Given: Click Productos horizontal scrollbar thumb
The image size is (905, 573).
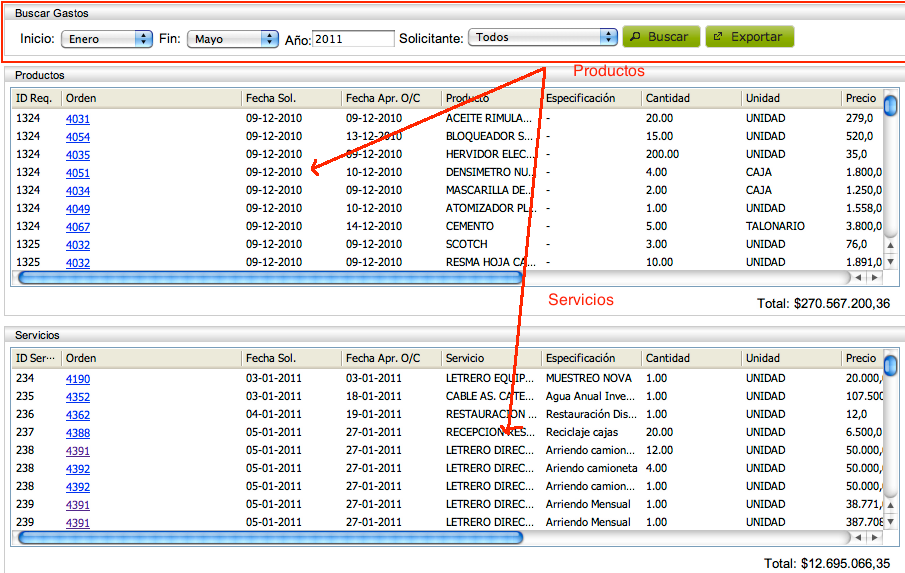Looking at the screenshot, I should (x=270, y=278).
